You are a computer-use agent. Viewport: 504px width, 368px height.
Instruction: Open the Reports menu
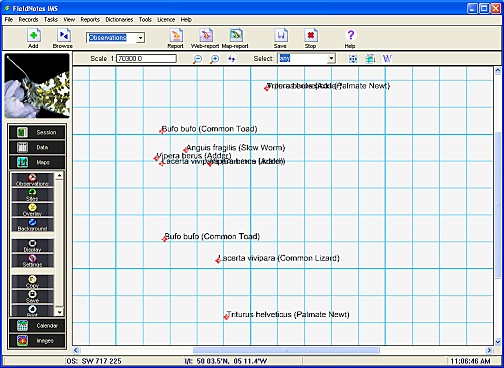(x=90, y=20)
